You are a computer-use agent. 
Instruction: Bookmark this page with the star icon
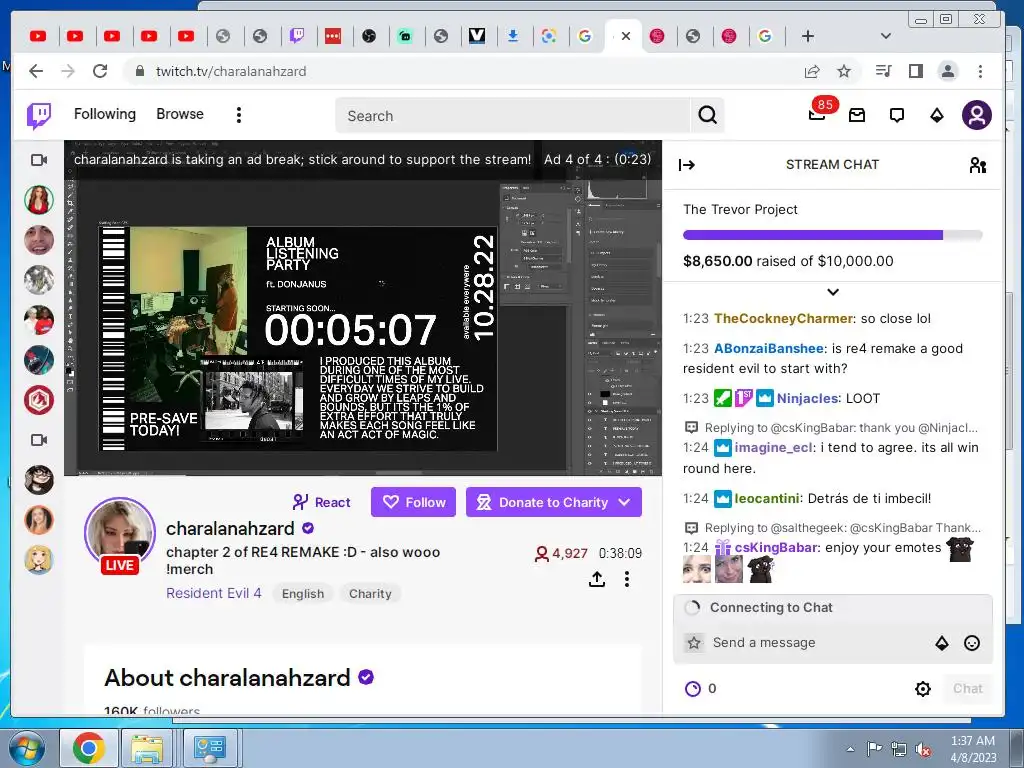(x=844, y=71)
